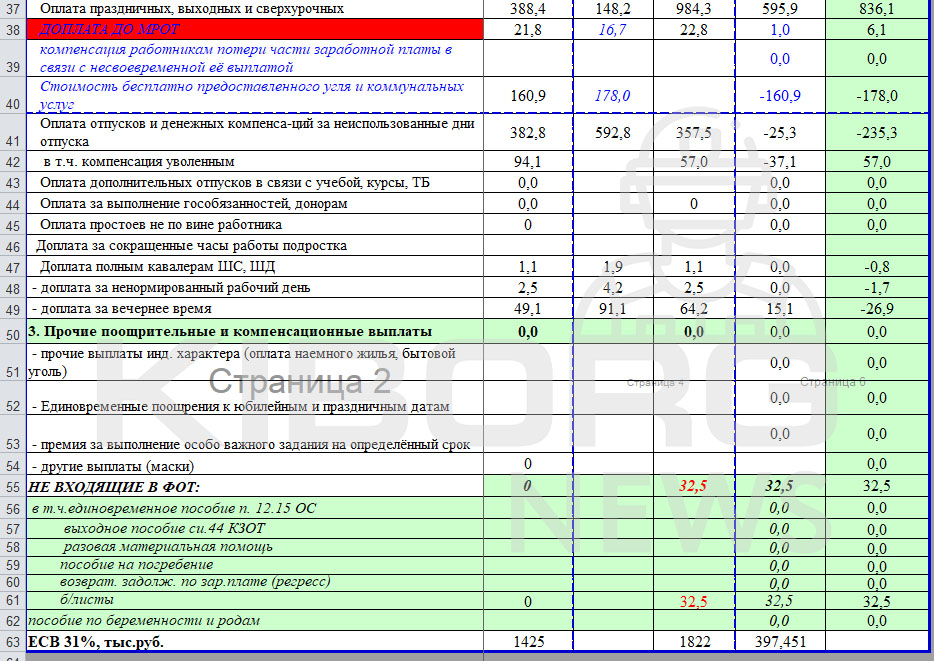This screenshot has width=934, height=661.
Task: Click value 836,1 in row 37
Action: tap(876, 9)
